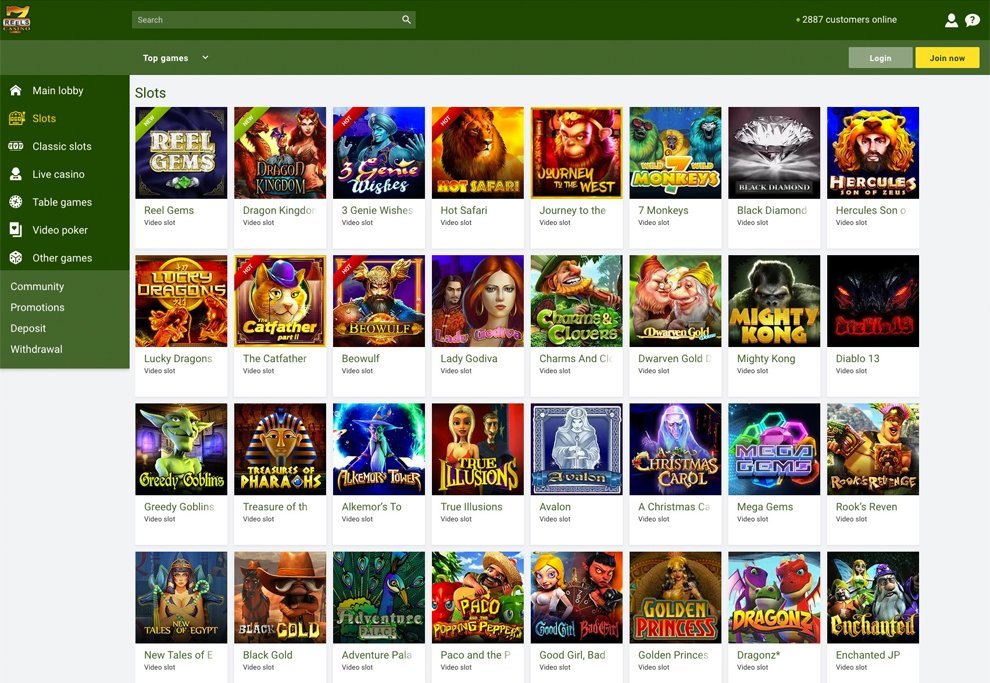Open the 7 Monkeys game thumbnail
This screenshot has height=683, width=990.
point(676,153)
